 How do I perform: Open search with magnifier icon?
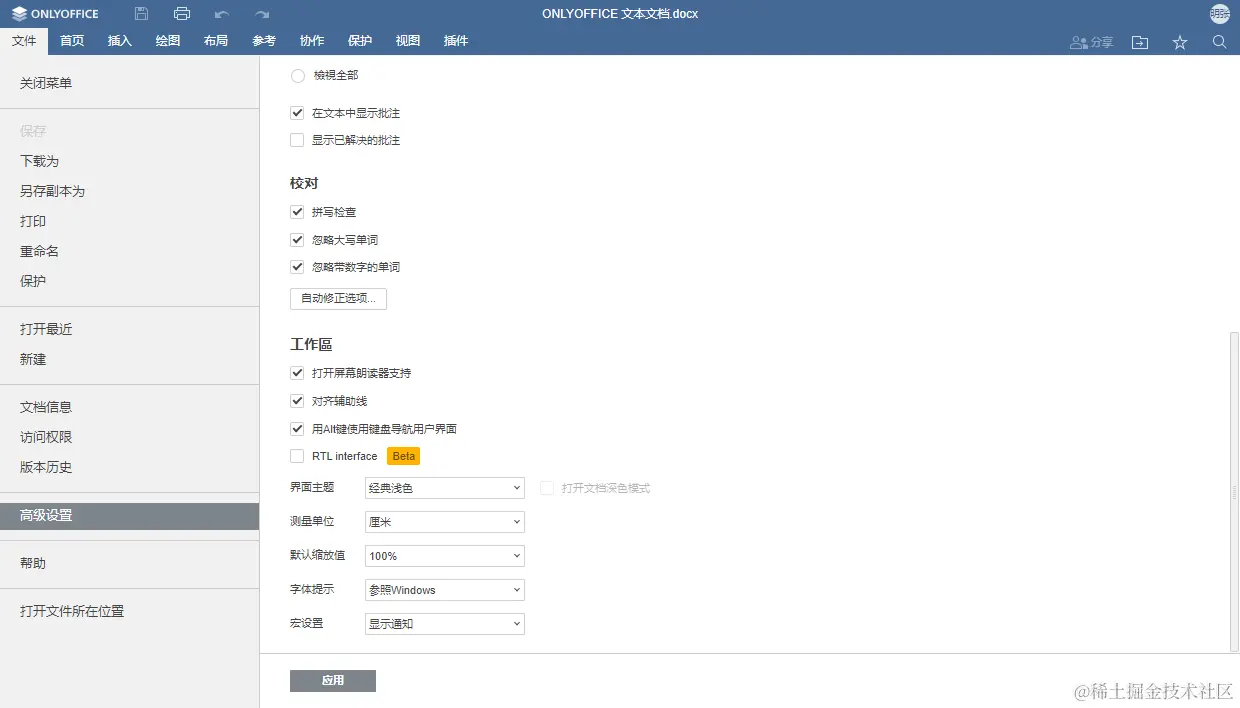coord(1219,42)
